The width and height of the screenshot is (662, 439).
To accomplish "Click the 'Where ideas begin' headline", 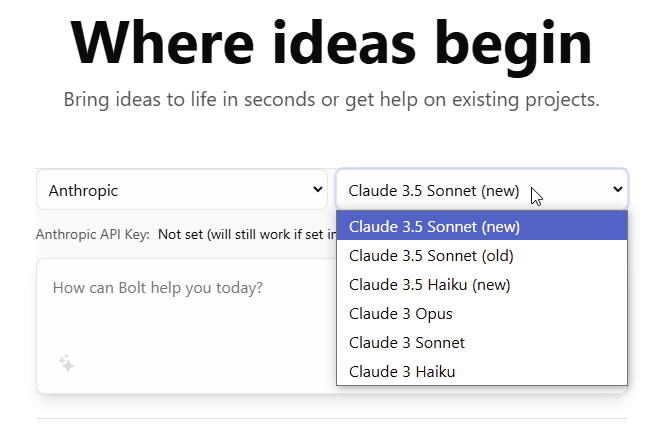I will tap(331, 43).
